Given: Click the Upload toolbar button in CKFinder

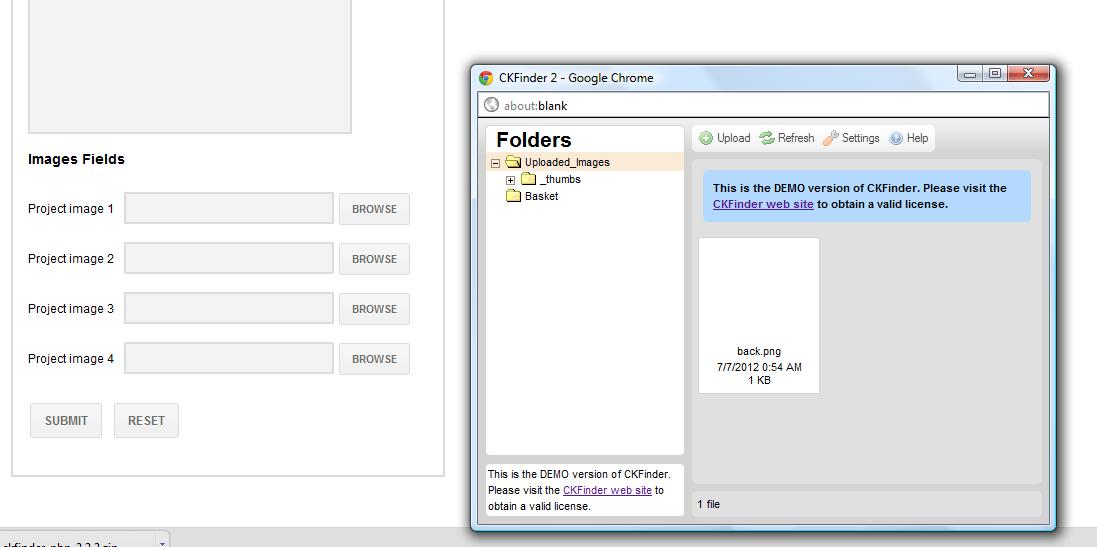Looking at the screenshot, I should pyautogui.click(x=725, y=138).
